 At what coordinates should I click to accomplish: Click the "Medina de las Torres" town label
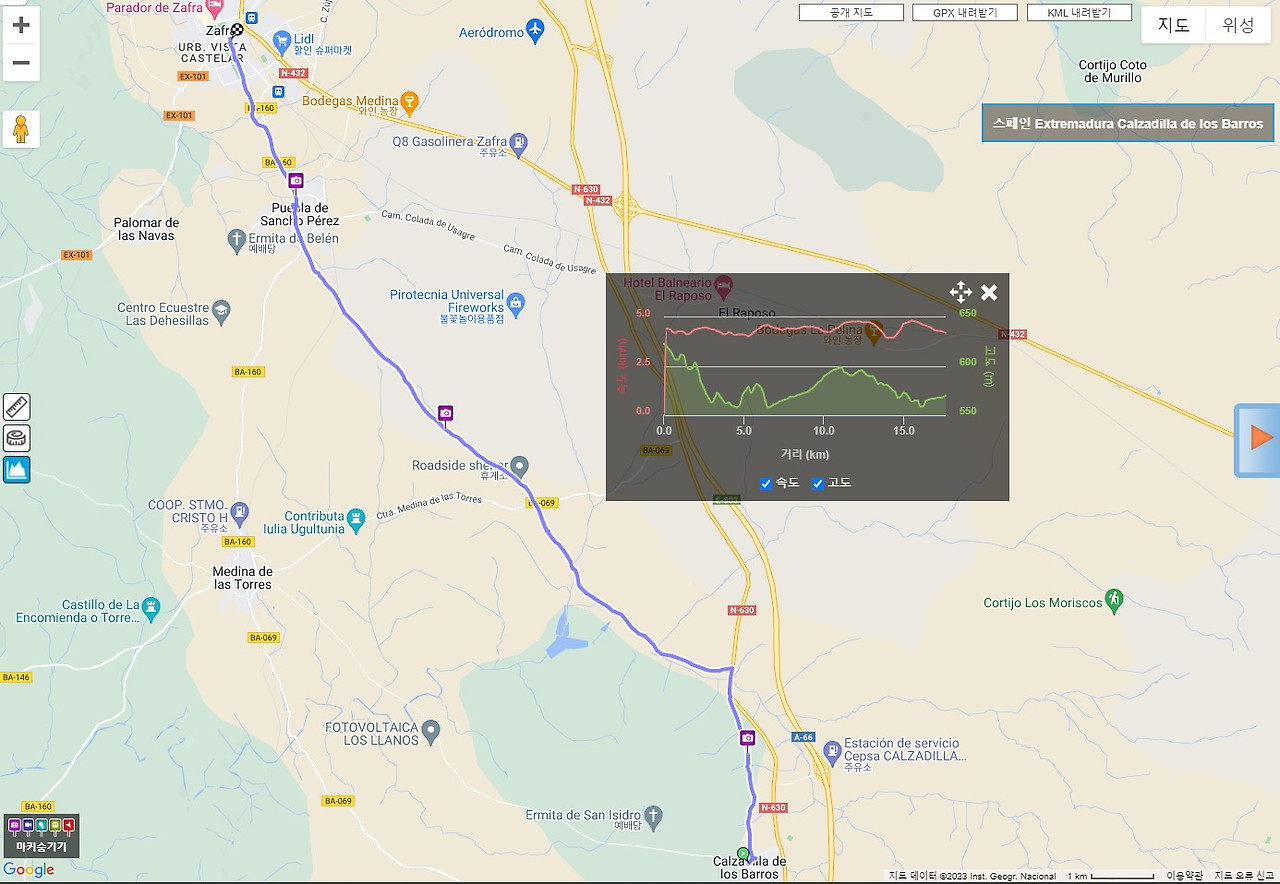tap(243, 578)
